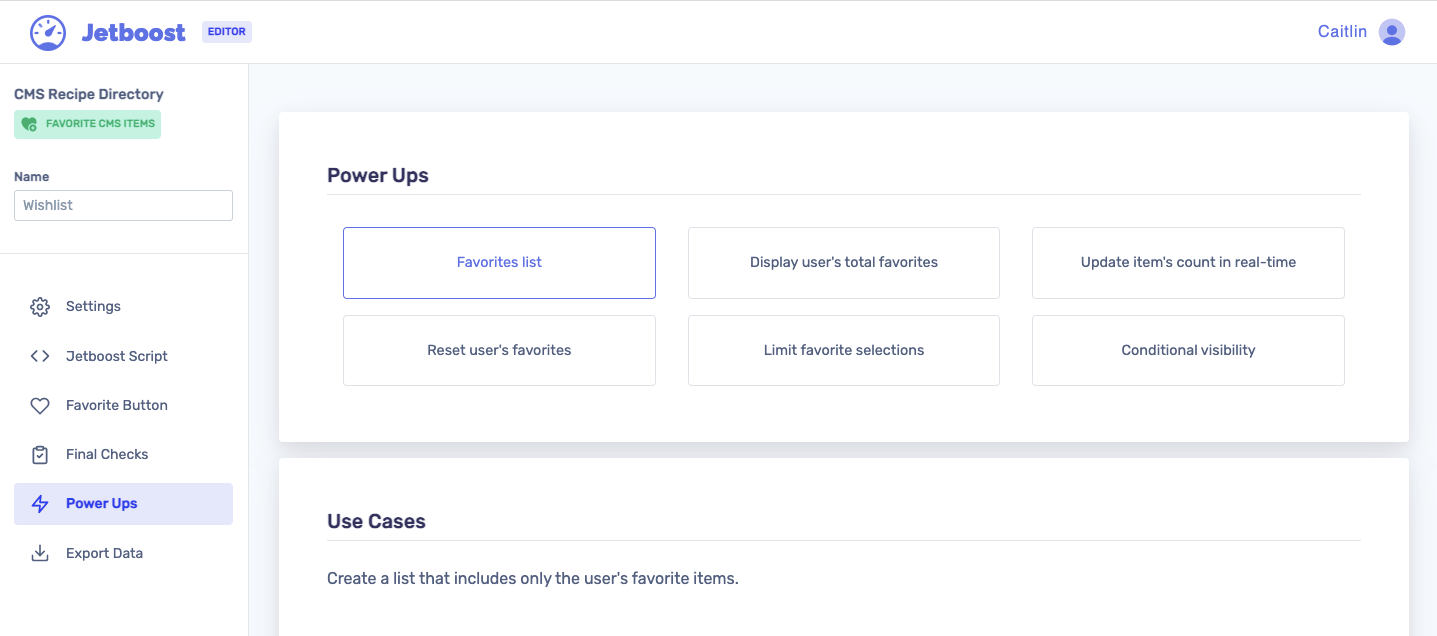Screen dimensions: 1437x636
Task: Switch to Display user's total favorites
Action: [843, 262]
